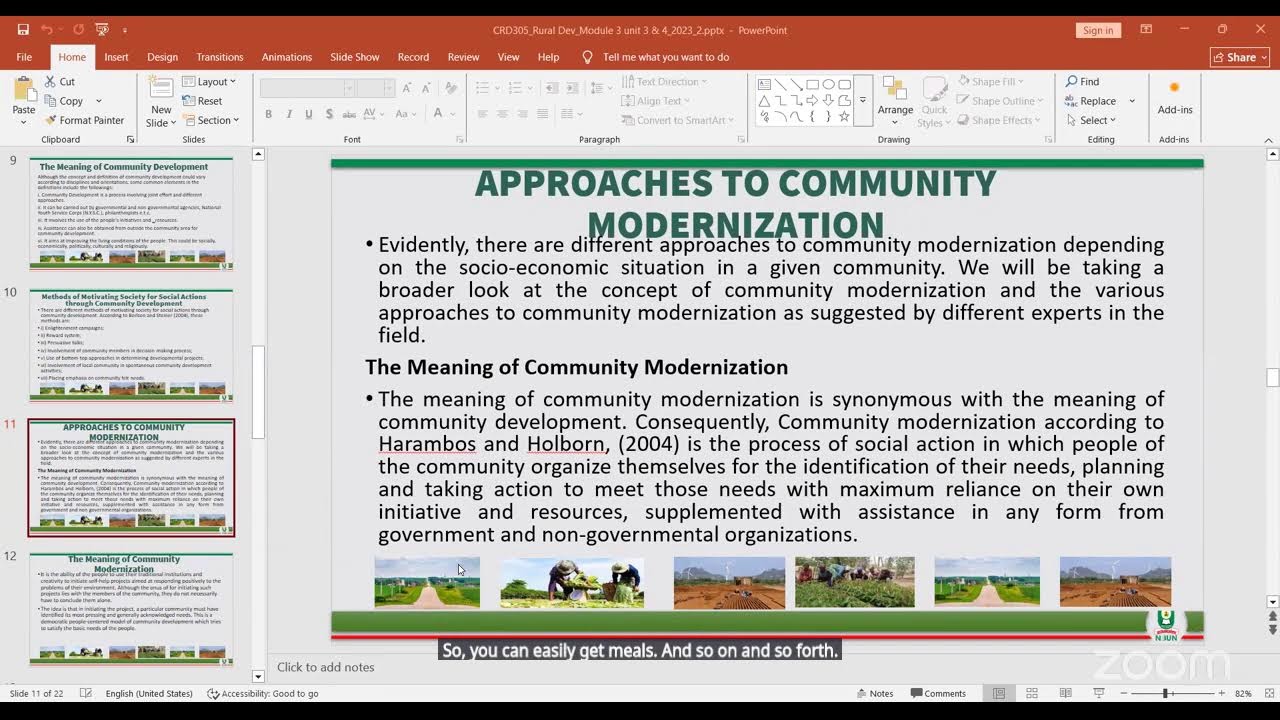Switch to the Animations tab
The image size is (1280, 720).
[287, 57]
